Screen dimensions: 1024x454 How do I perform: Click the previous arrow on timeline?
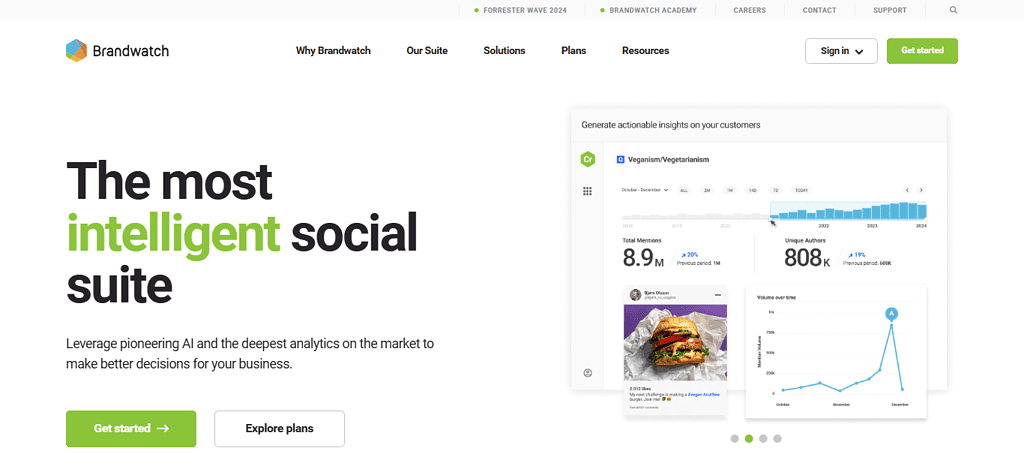pyautogui.click(x=907, y=190)
